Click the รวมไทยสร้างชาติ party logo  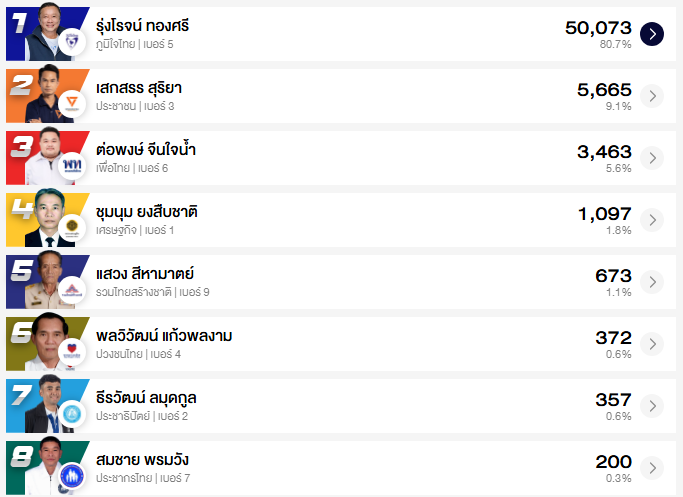point(71,290)
